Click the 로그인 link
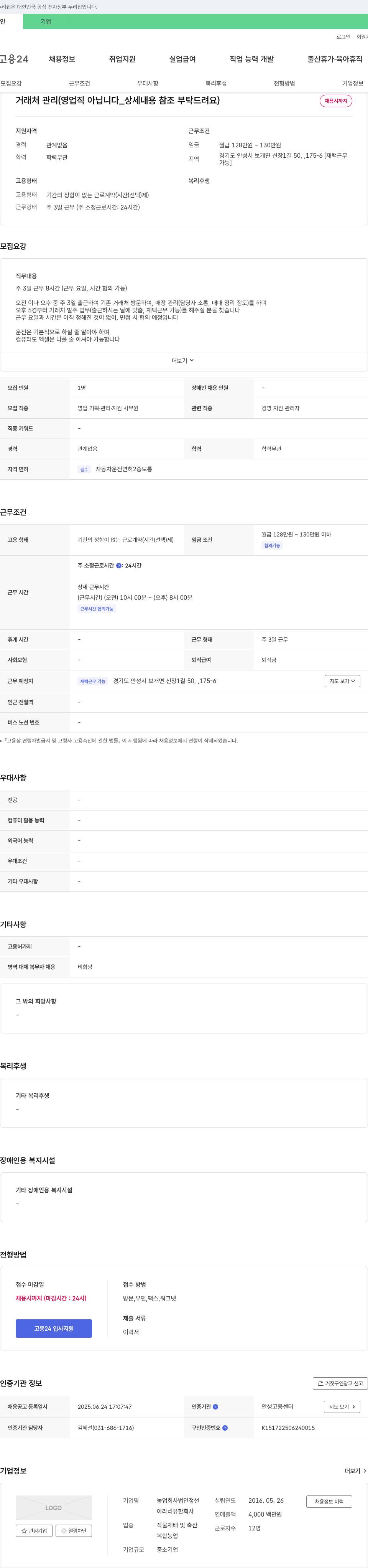This screenshot has width=368, height=1568. [x=343, y=37]
